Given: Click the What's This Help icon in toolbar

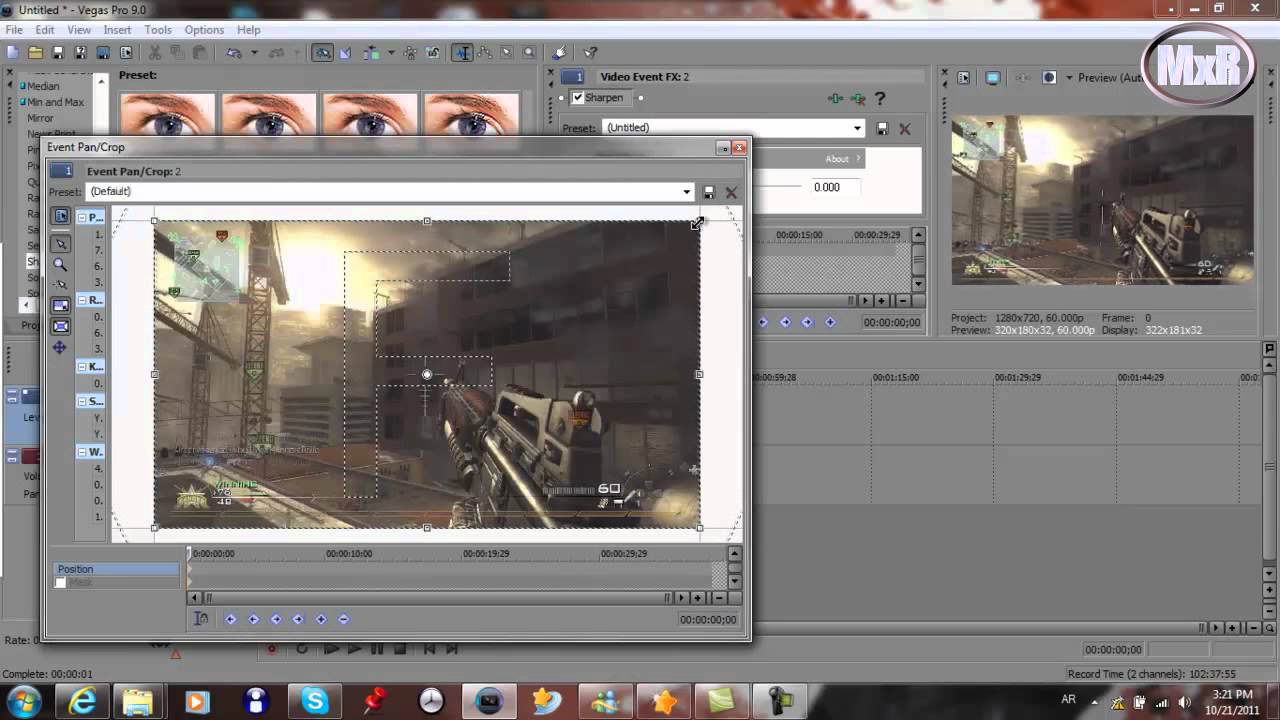Looking at the screenshot, I should point(590,53).
